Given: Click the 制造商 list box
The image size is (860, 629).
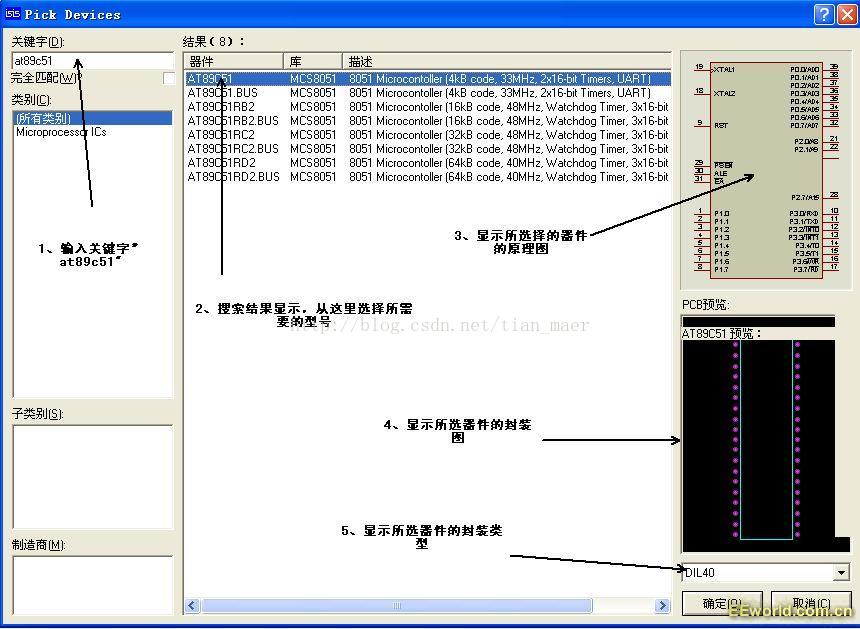Looking at the screenshot, I should pos(93,585).
